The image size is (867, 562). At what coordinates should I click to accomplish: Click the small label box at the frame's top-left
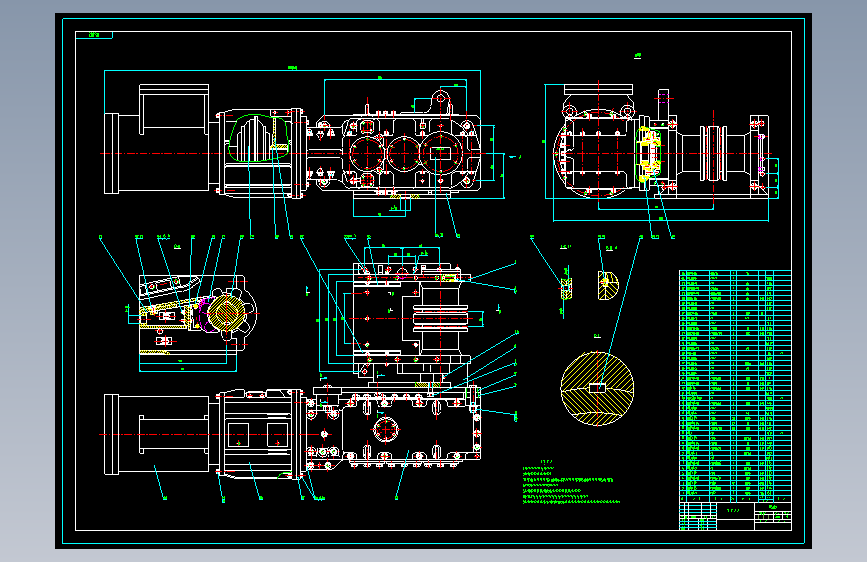(94, 35)
